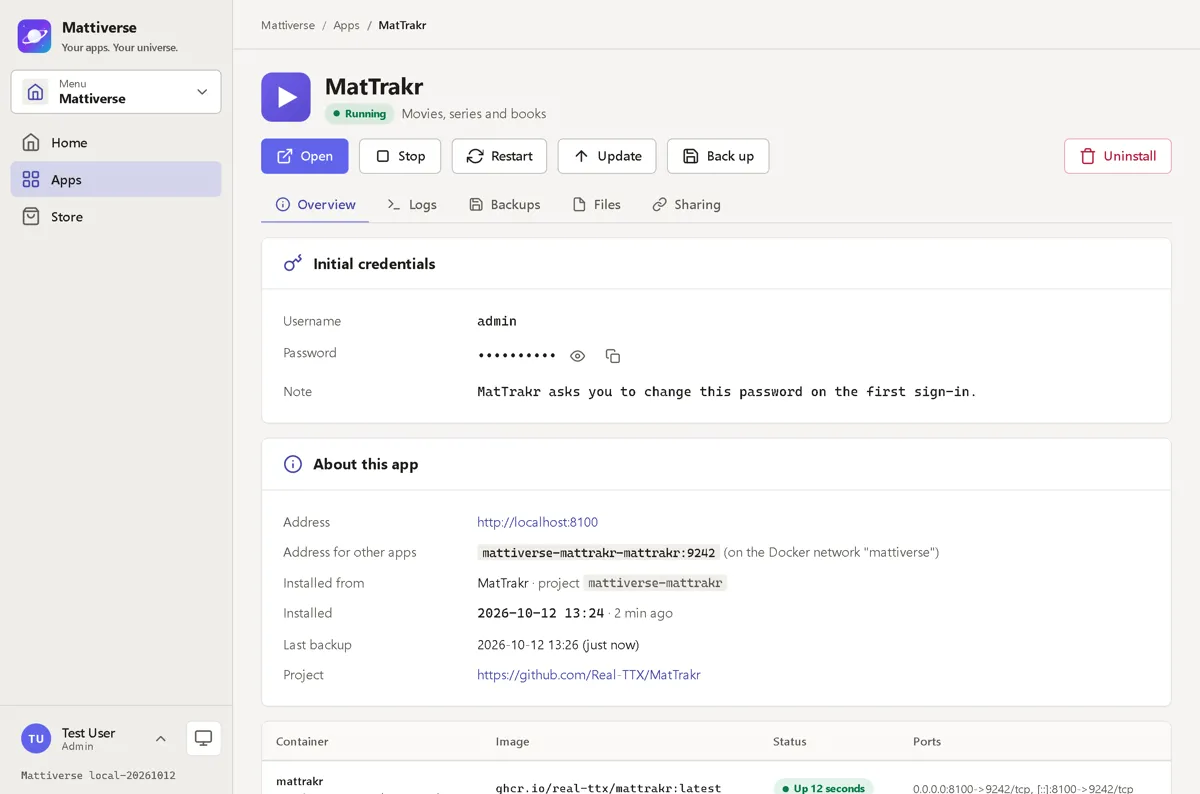Switch to the Logs tab
This screenshot has width=1200, height=794.
point(412,205)
